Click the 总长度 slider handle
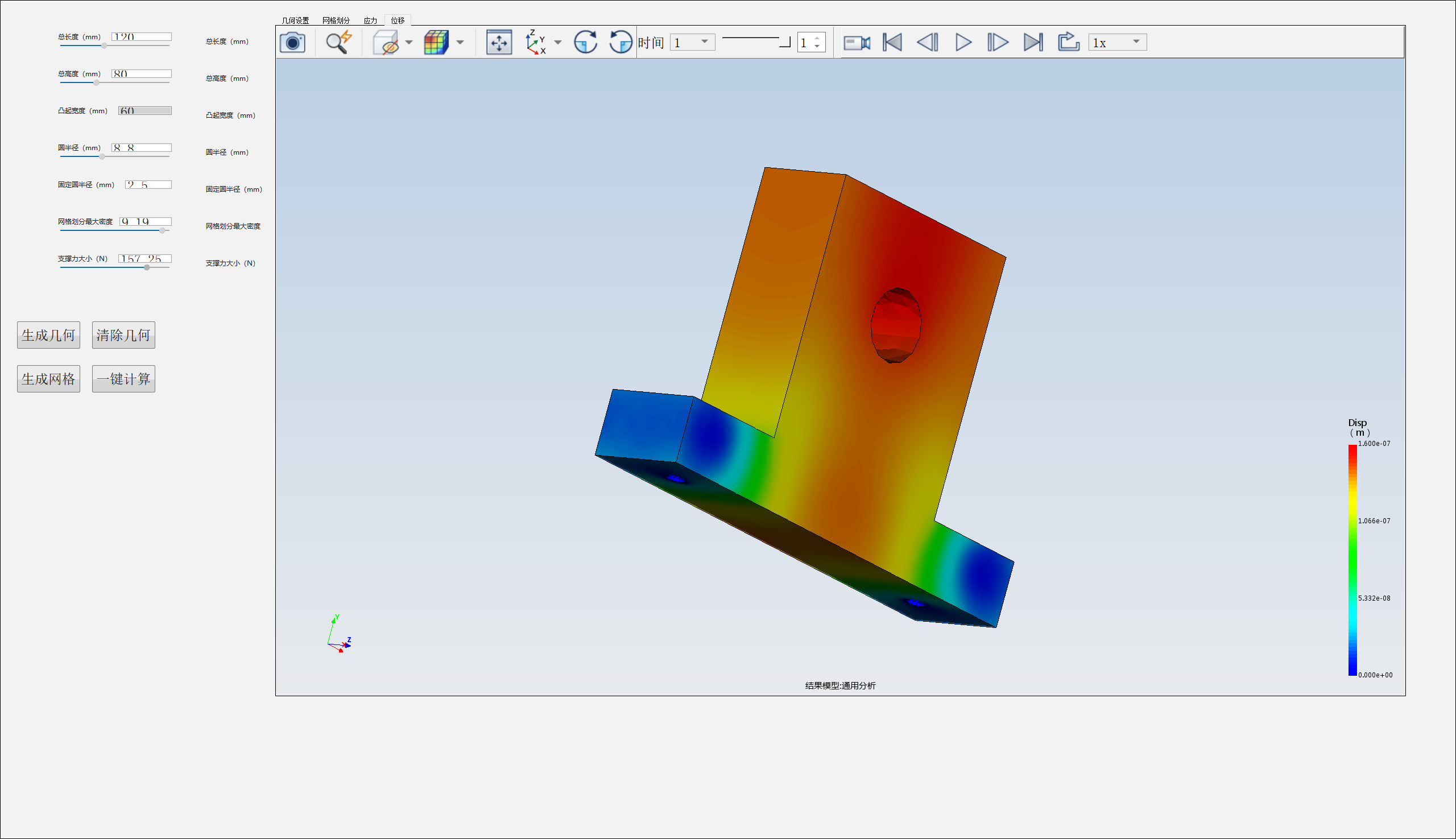 pyautogui.click(x=104, y=46)
